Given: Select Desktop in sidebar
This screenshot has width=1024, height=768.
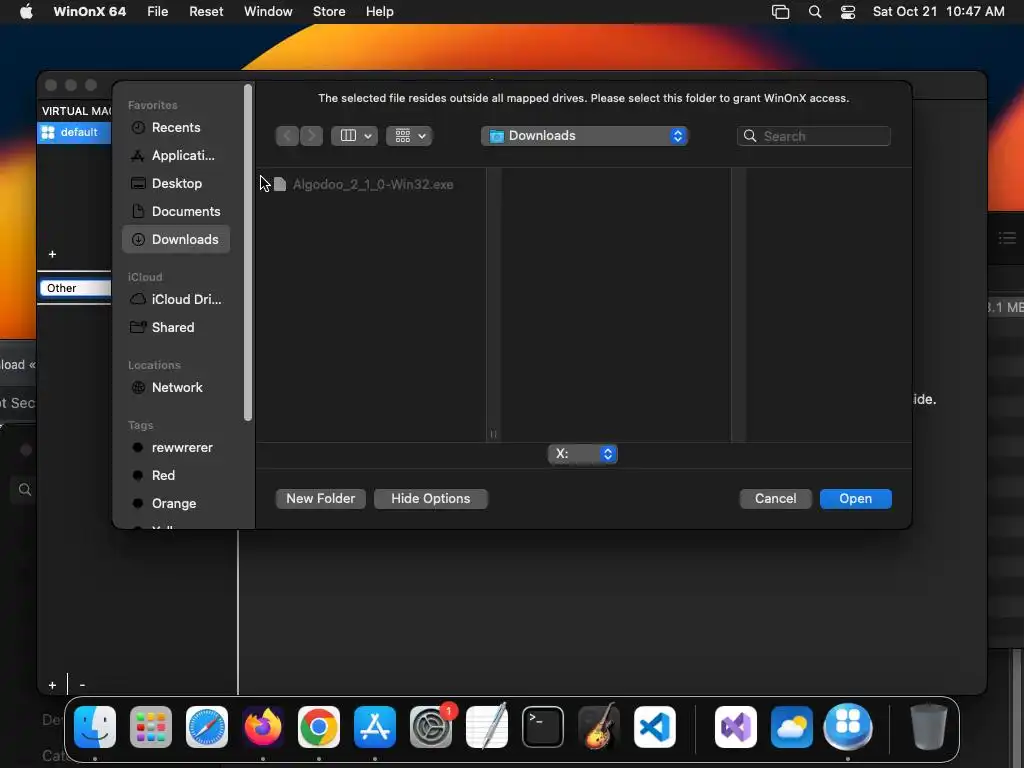Looking at the screenshot, I should 176,184.
